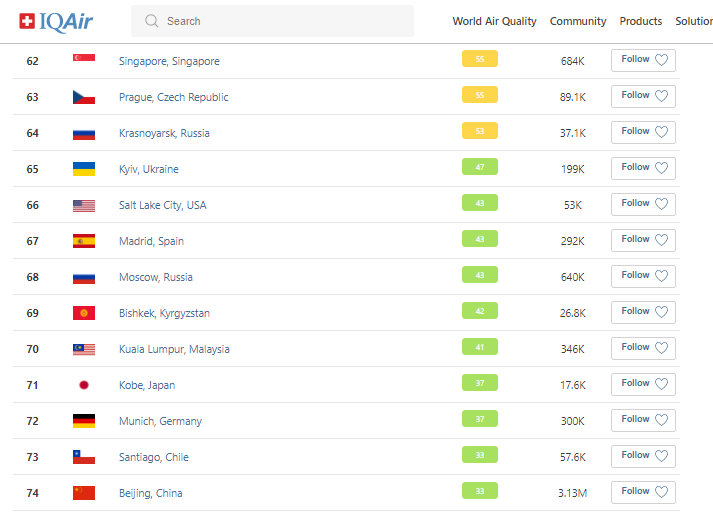This screenshot has width=713, height=515.
Task: Toggle Follow for Moscow, Russia
Action: click(643, 276)
